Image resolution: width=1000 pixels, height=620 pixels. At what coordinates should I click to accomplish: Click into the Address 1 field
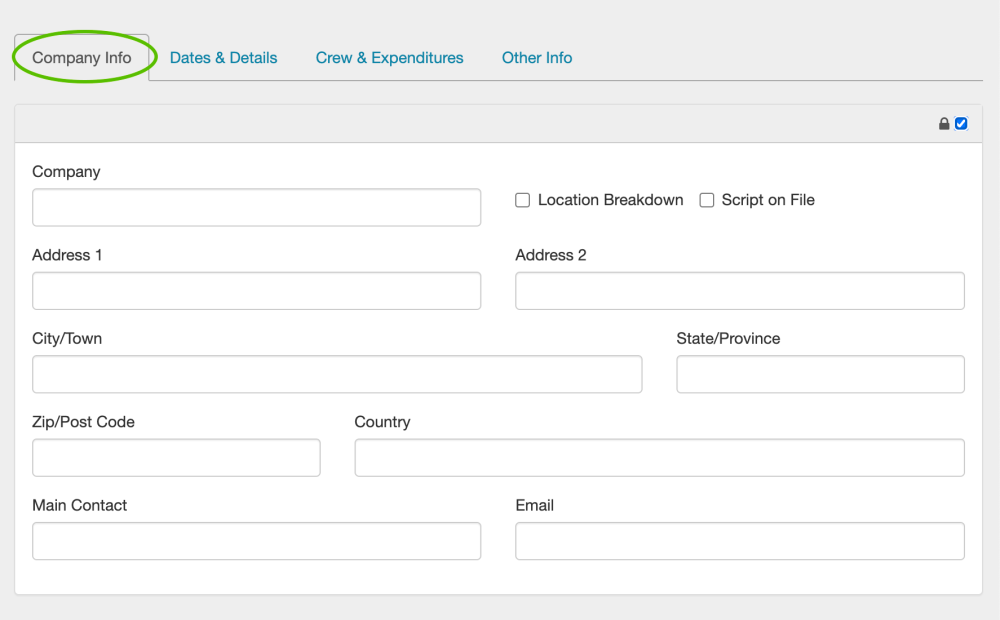click(x=256, y=291)
